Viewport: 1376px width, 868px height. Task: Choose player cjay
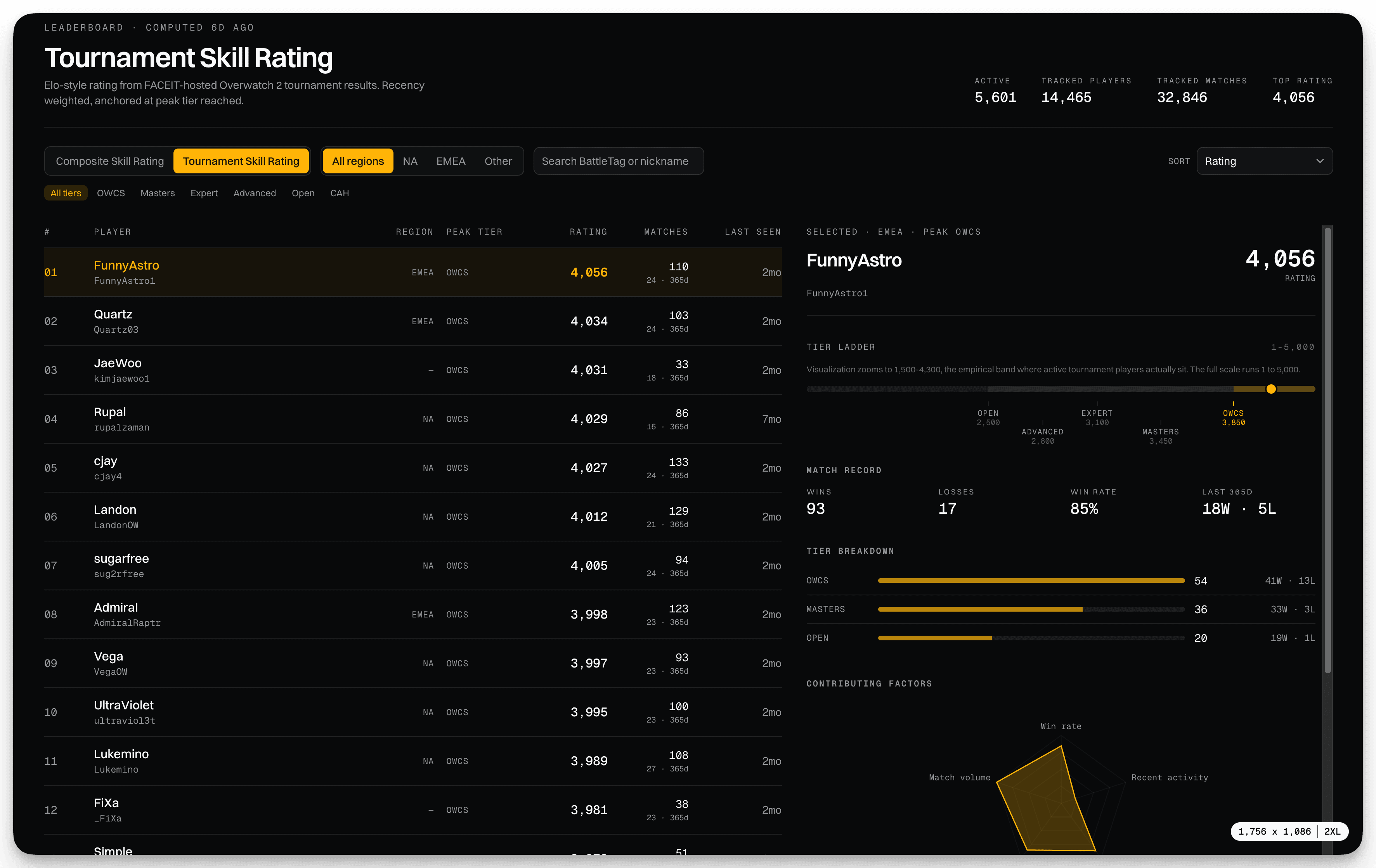click(x=412, y=468)
